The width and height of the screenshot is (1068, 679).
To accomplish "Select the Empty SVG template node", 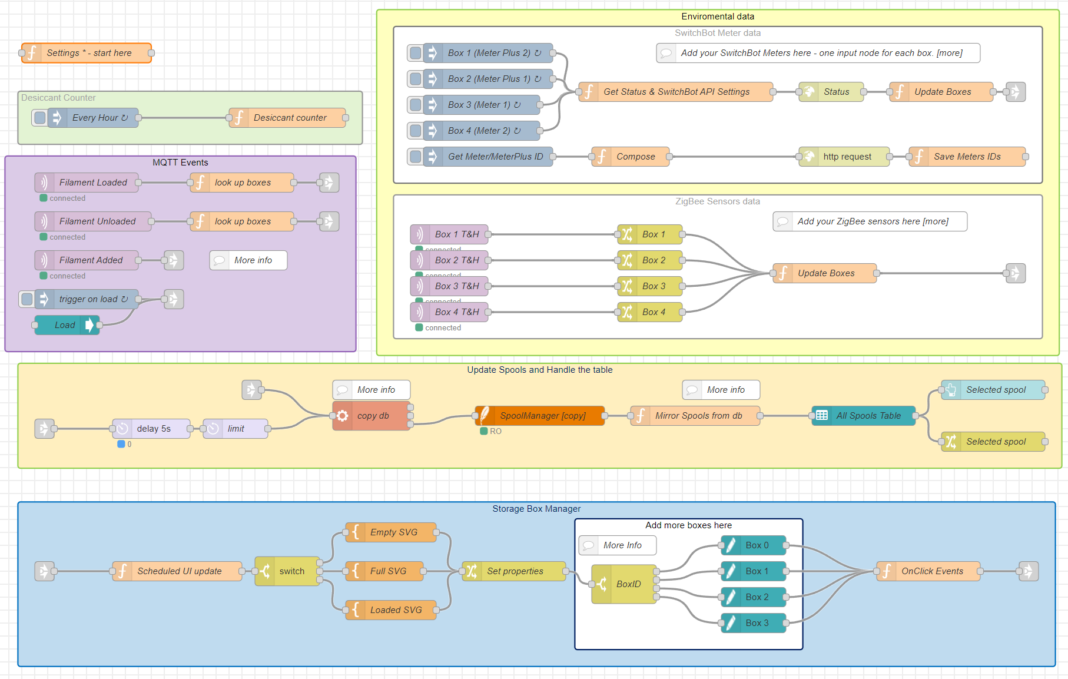I will click(x=393, y=532).
